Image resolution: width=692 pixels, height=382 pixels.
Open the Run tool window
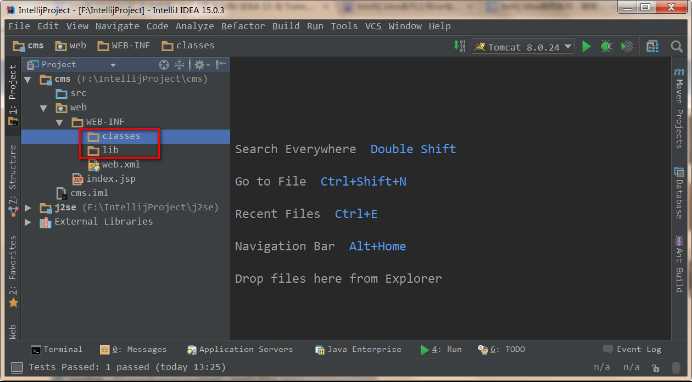440,349
